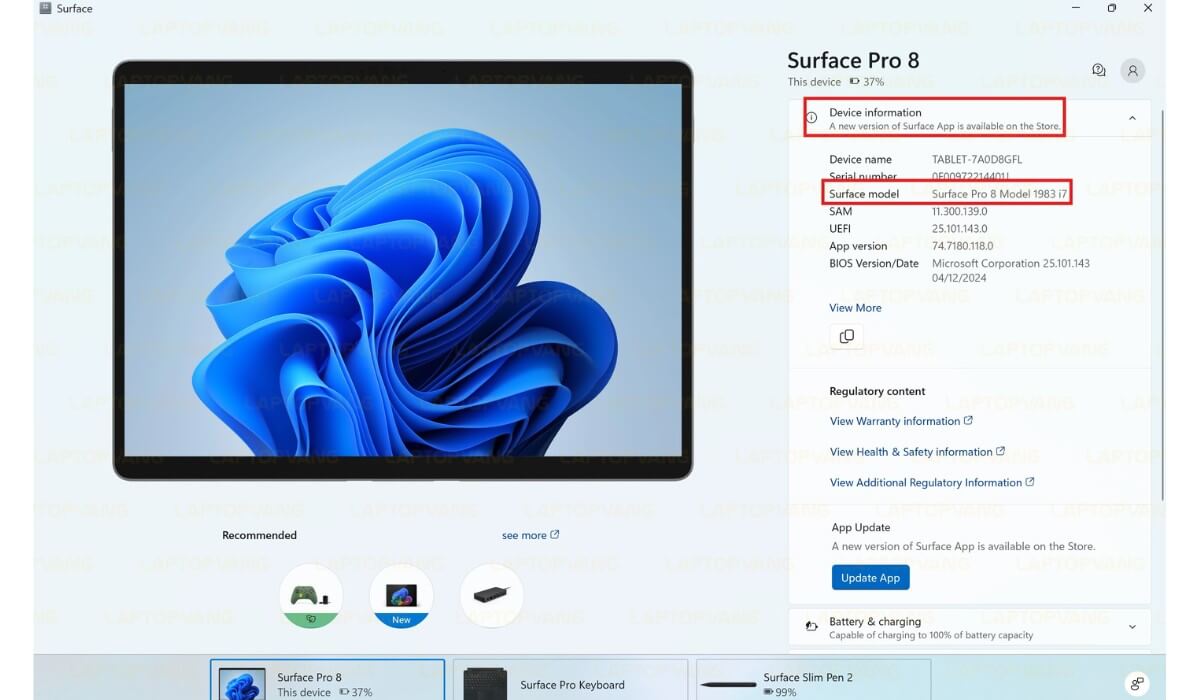
Task: Open View Warranty information link
Action: [901, 421]
